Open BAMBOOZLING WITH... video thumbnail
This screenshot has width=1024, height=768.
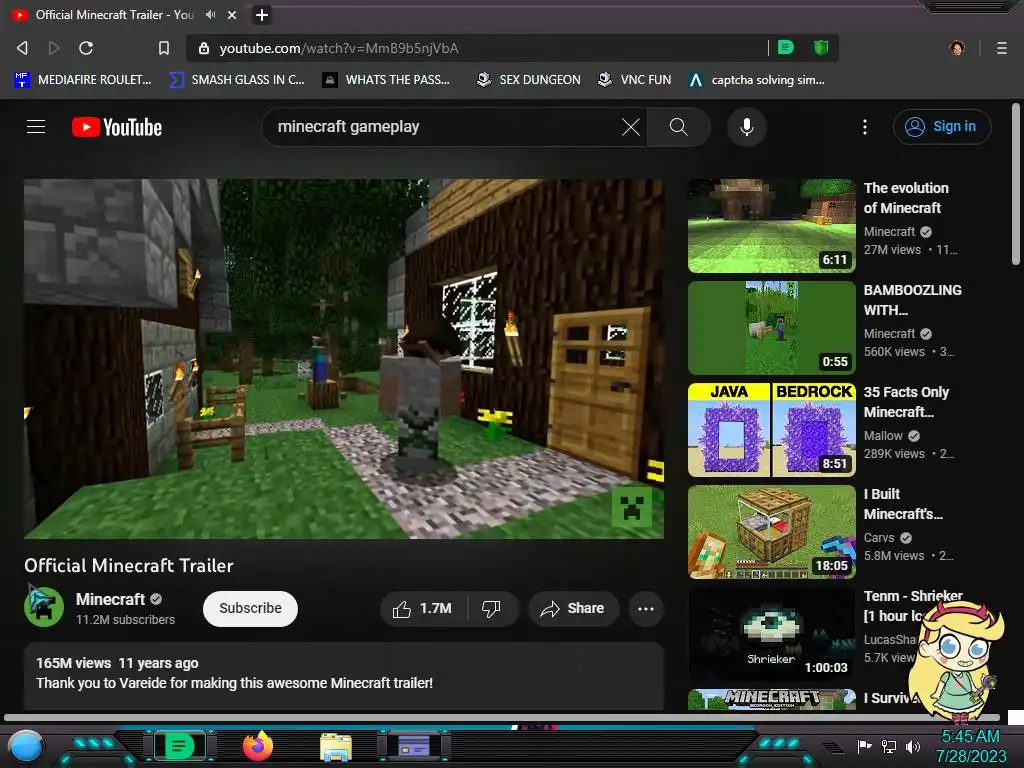click(771, 328)
